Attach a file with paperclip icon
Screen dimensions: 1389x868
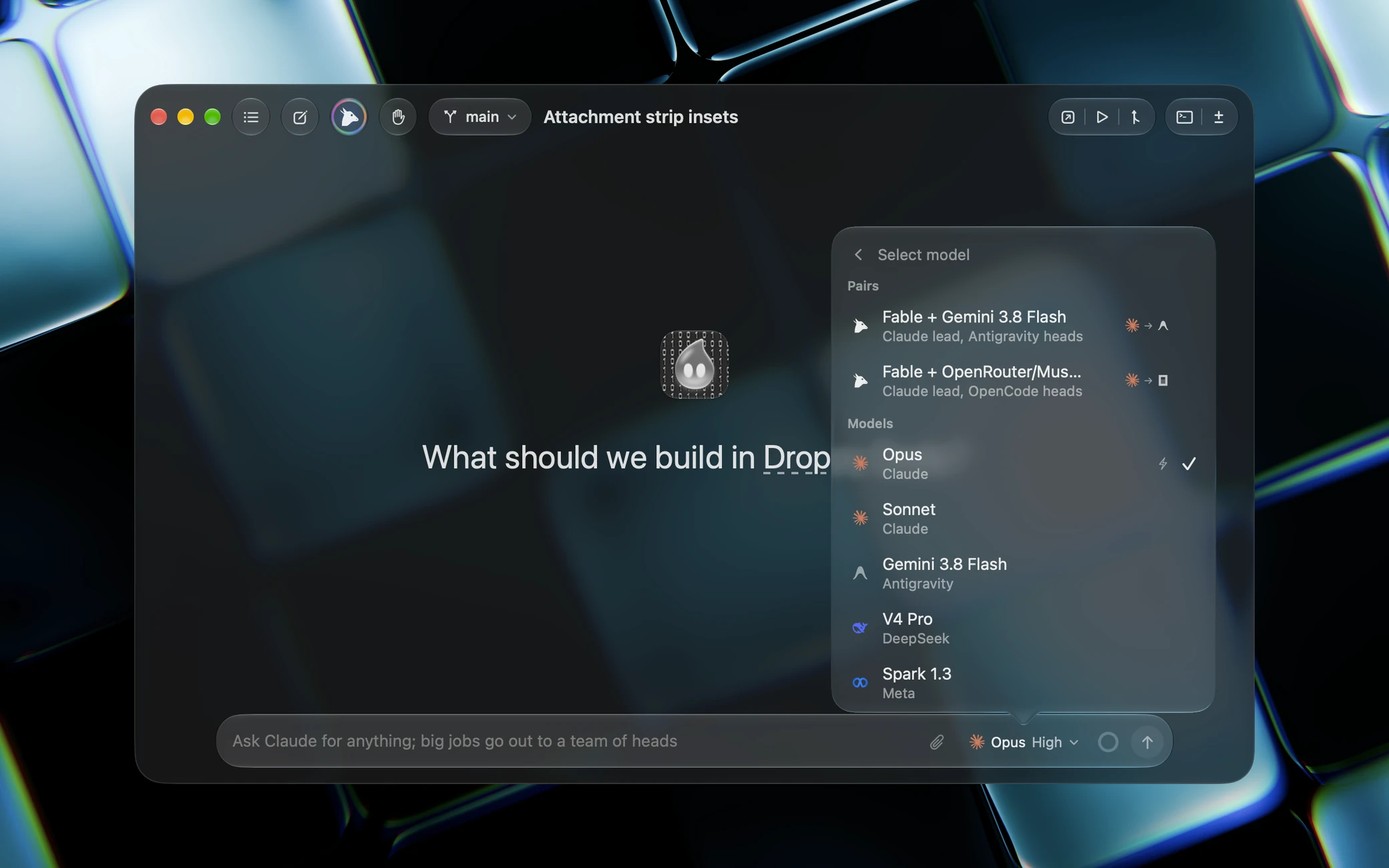click(936, 742)
